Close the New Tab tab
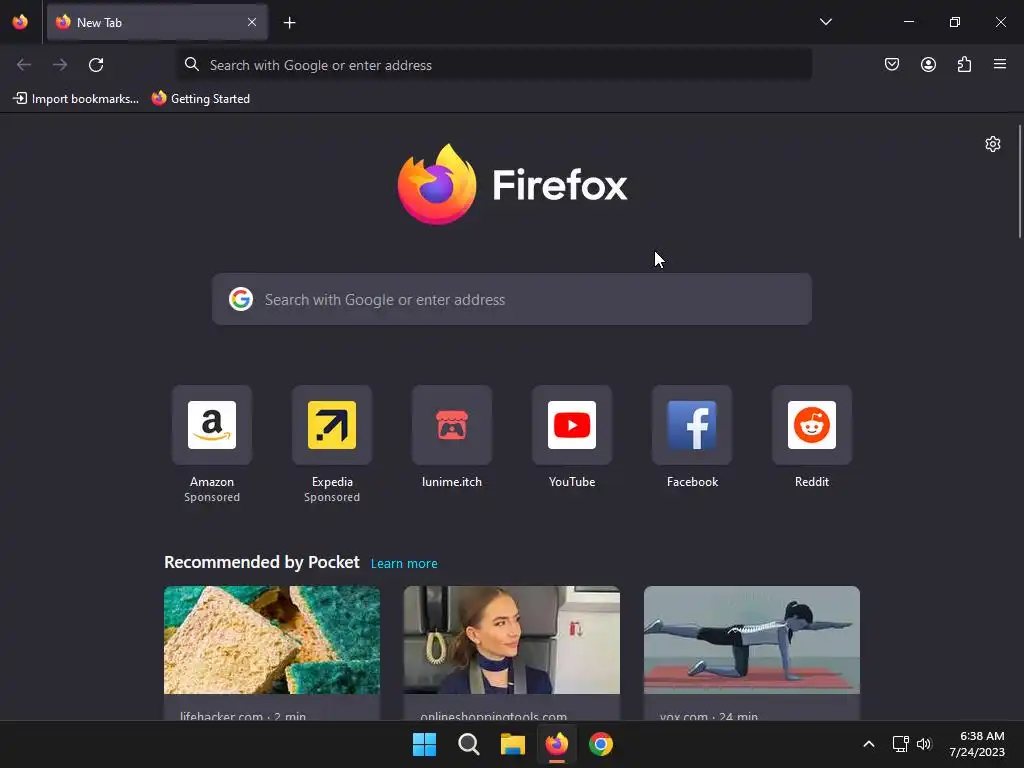Screen dimensions: 1024x768 (x=252, y=22)
